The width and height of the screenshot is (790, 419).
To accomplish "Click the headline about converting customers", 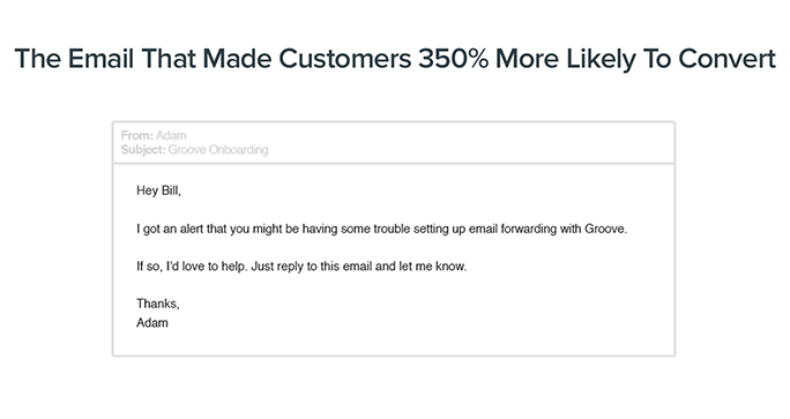I will (x=395, y=59).
